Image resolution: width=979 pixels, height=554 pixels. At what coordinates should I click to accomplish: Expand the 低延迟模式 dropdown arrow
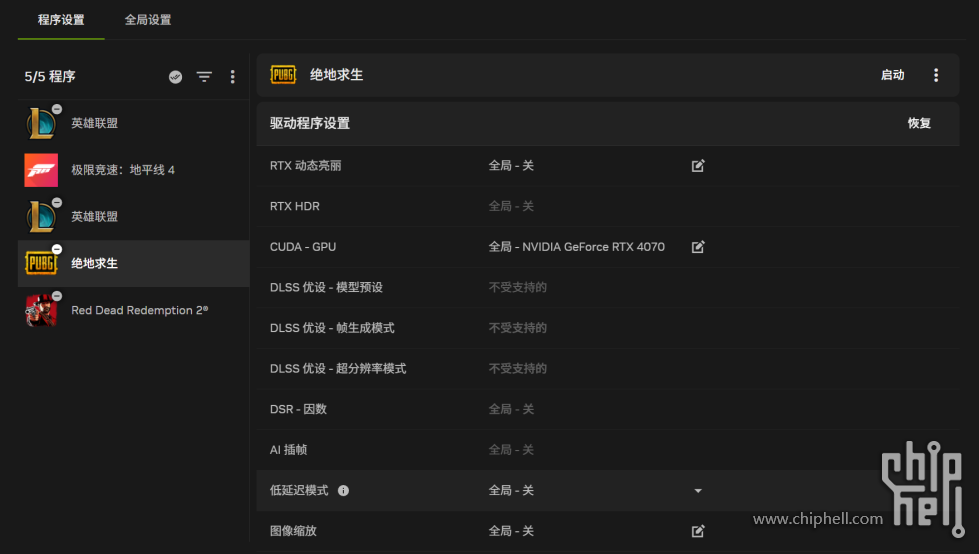[x=698, y=491]
